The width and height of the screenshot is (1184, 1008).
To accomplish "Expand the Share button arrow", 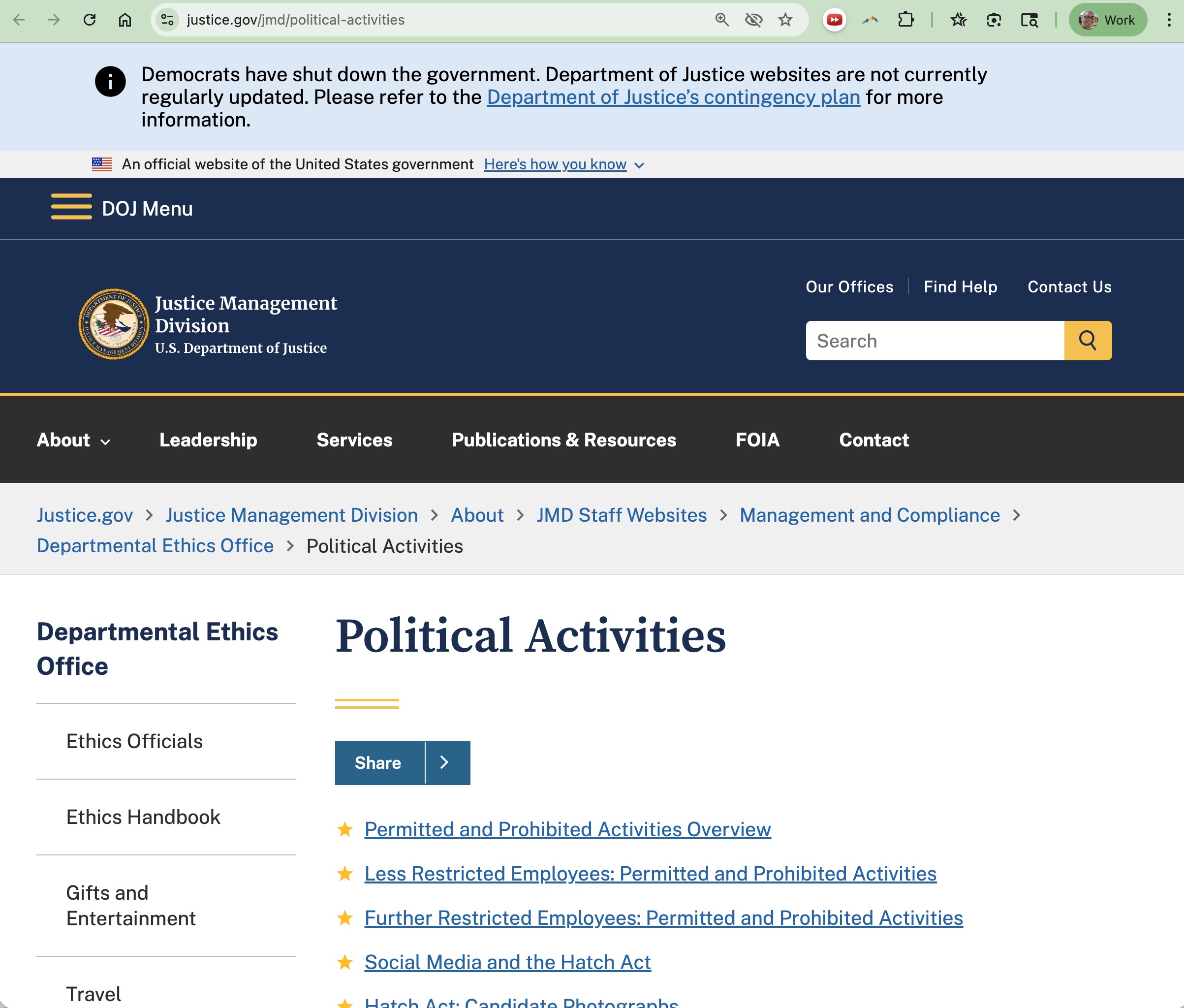I will point(445,762).
